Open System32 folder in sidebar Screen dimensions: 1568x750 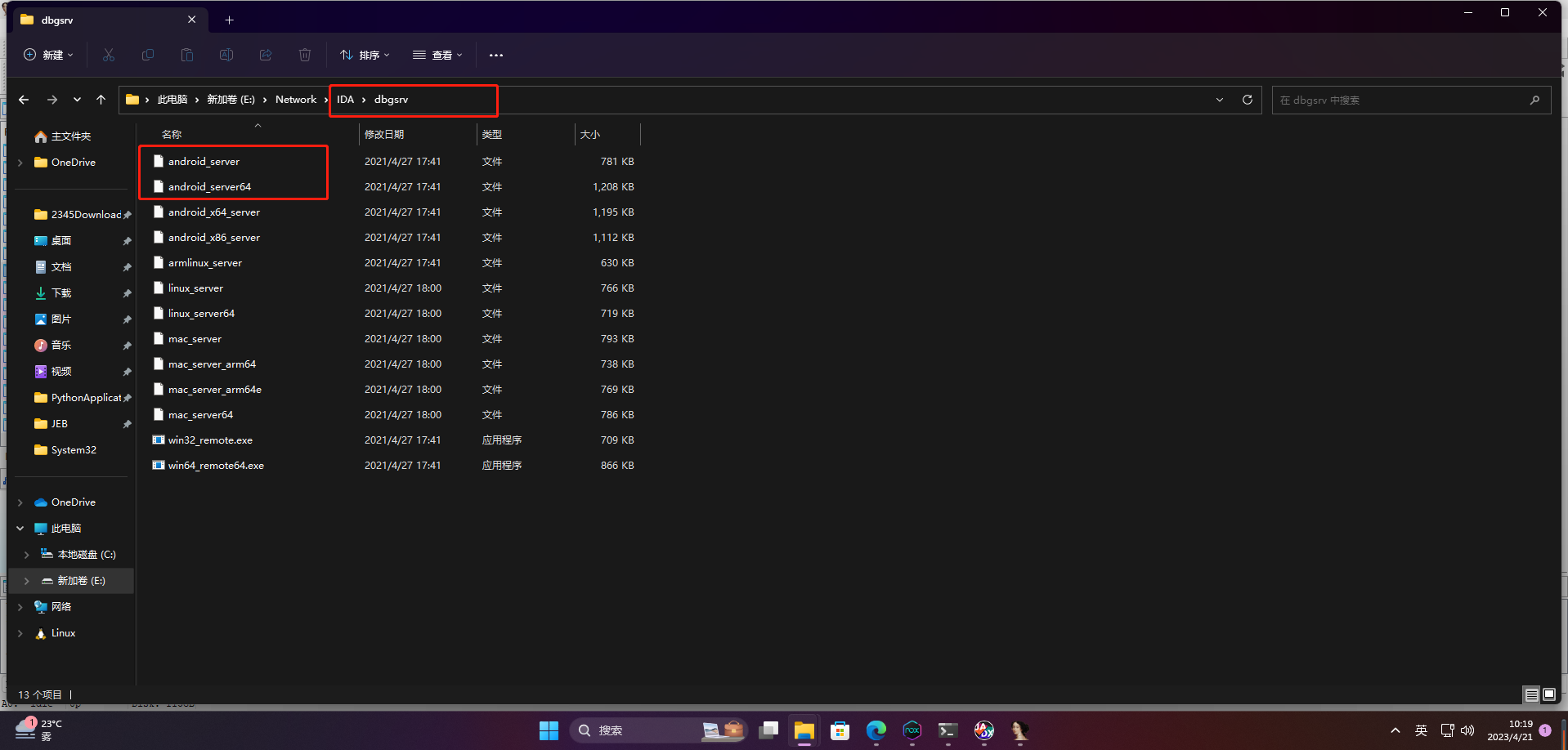(x=65, y=450)
